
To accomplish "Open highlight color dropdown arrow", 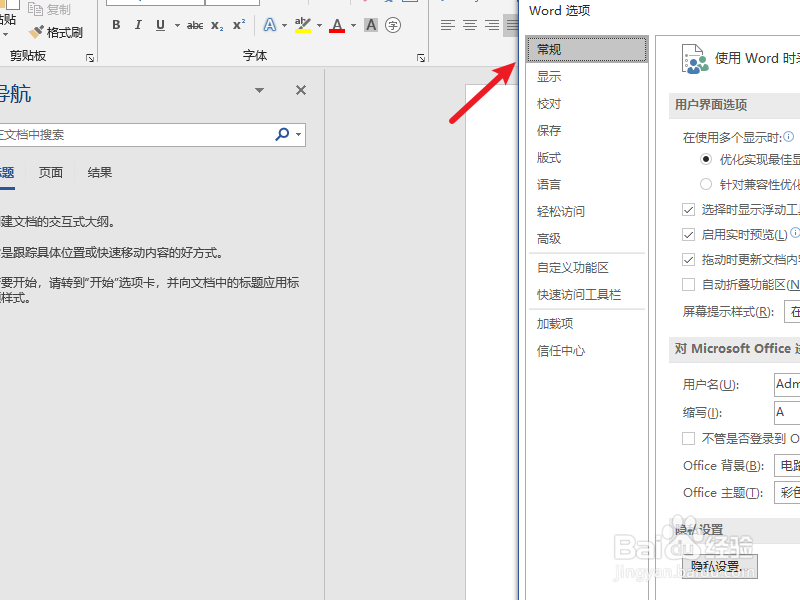I will [x=319, y=25].
